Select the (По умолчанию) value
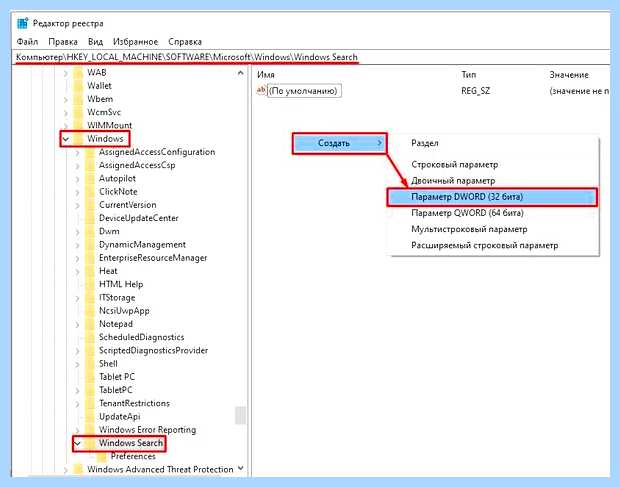This screenshot has width=620, height=487. (x=304, y=91)
